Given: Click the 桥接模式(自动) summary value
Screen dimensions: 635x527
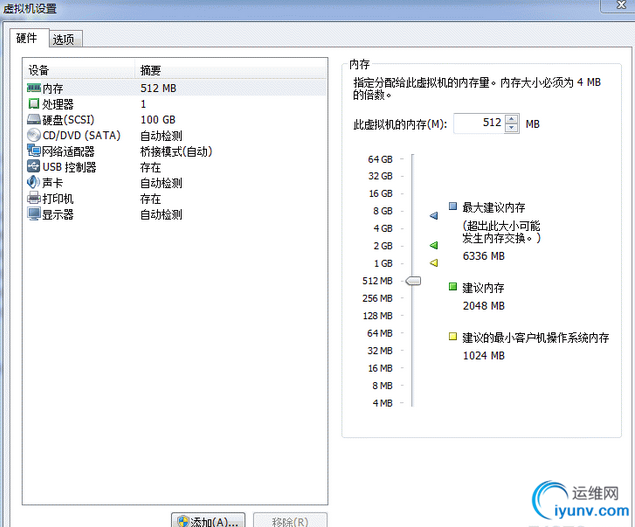Looking at the screenshot, I should coord(176,151).
